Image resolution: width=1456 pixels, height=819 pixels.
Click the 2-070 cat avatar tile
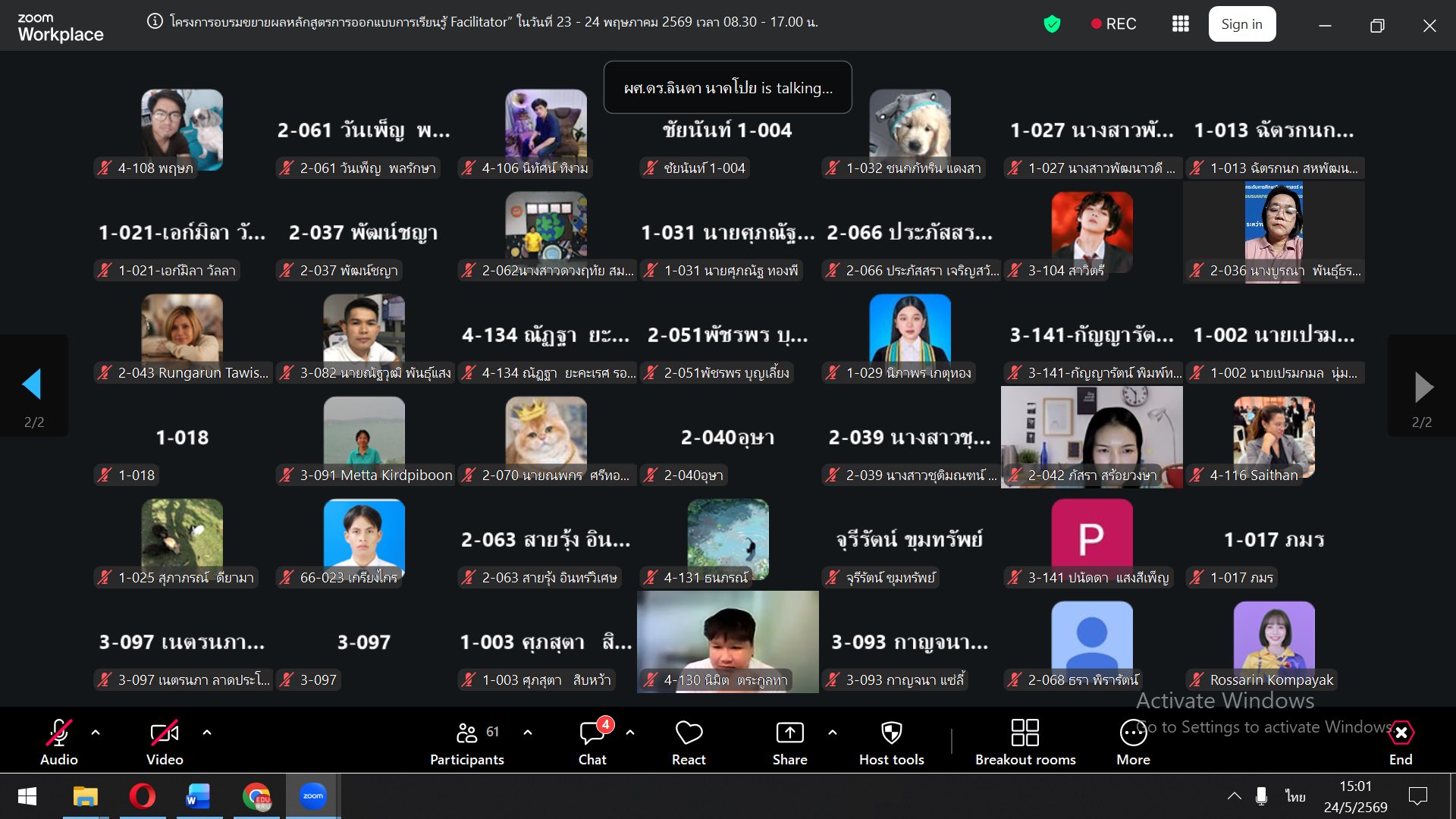point(546,437)
